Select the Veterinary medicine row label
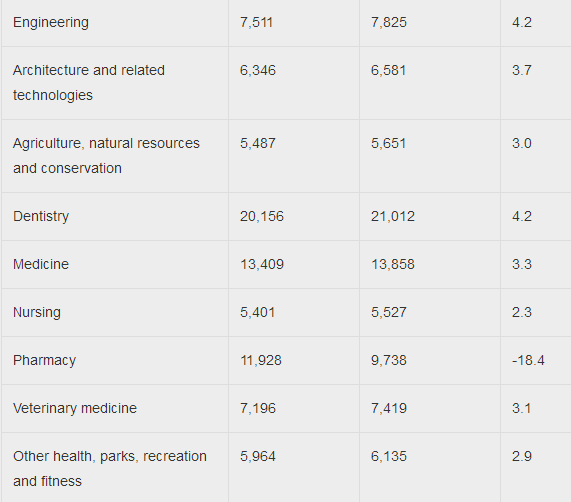571x502 pixels. [x=75, y=408]
